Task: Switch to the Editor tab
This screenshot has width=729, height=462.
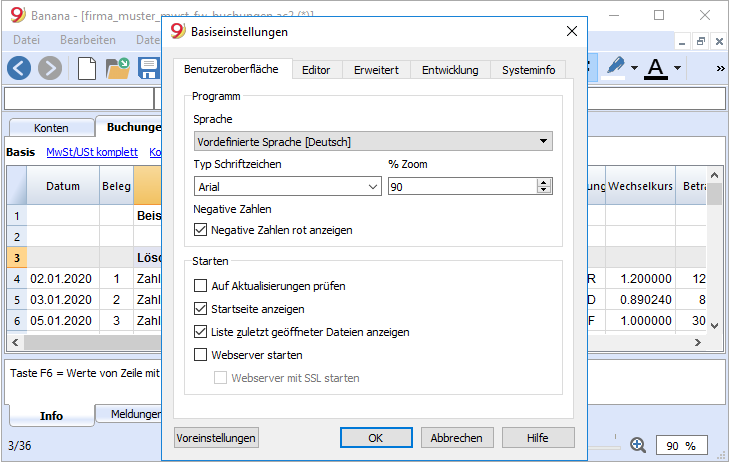Action: [x=316, y=70]
